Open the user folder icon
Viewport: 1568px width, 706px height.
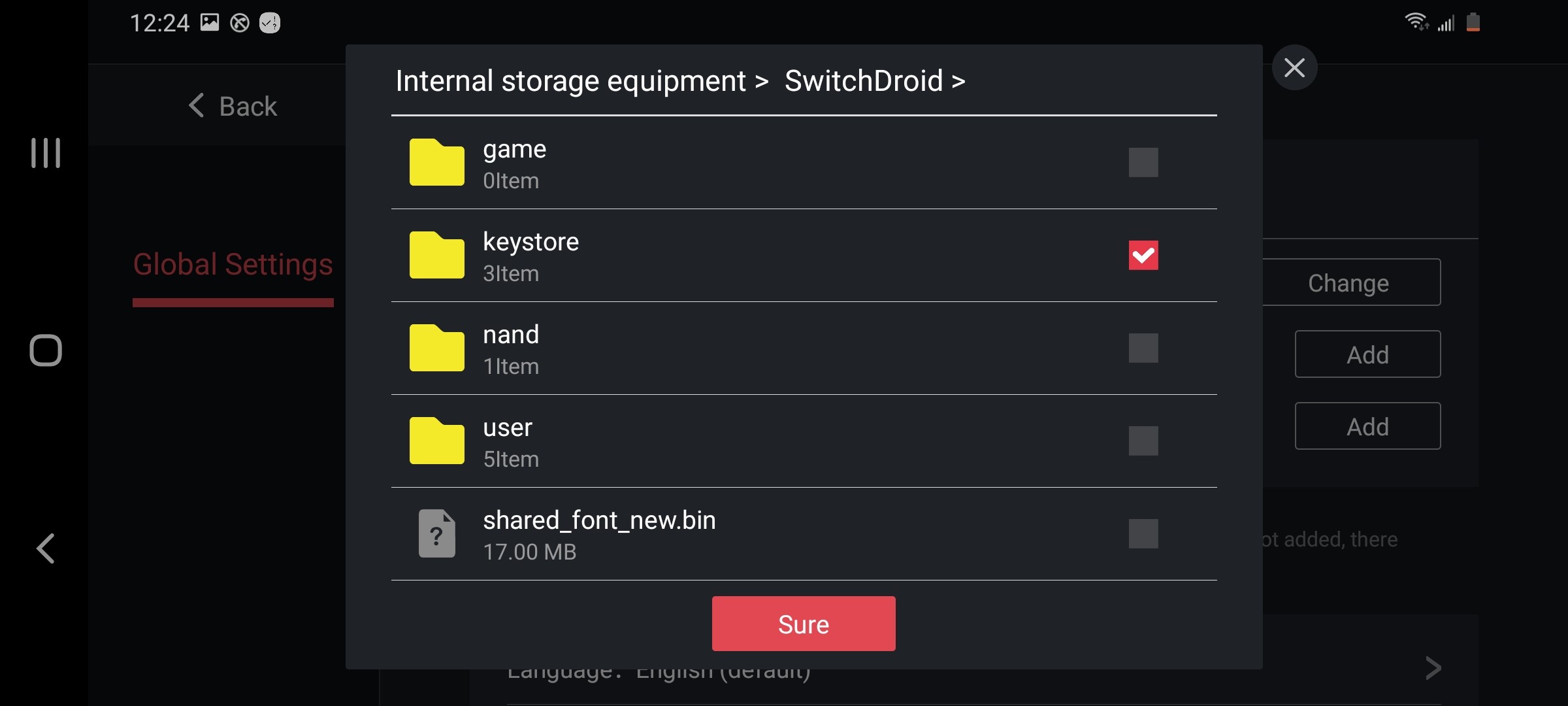point(436,441)
